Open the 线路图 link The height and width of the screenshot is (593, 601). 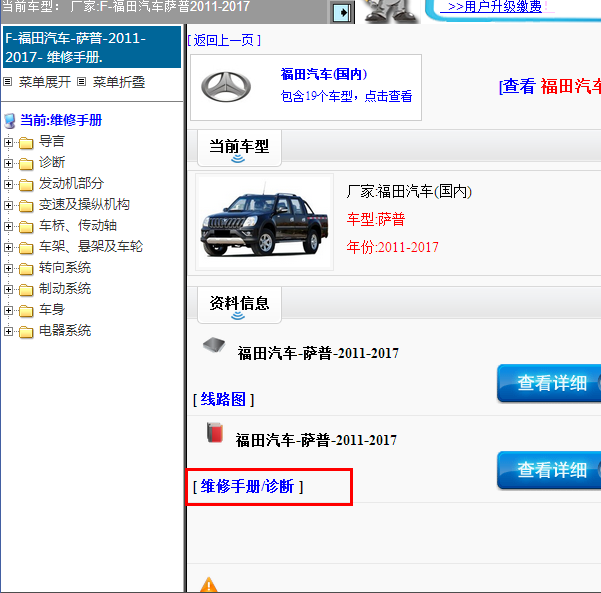pyautogui.click(x=223, y=399)
